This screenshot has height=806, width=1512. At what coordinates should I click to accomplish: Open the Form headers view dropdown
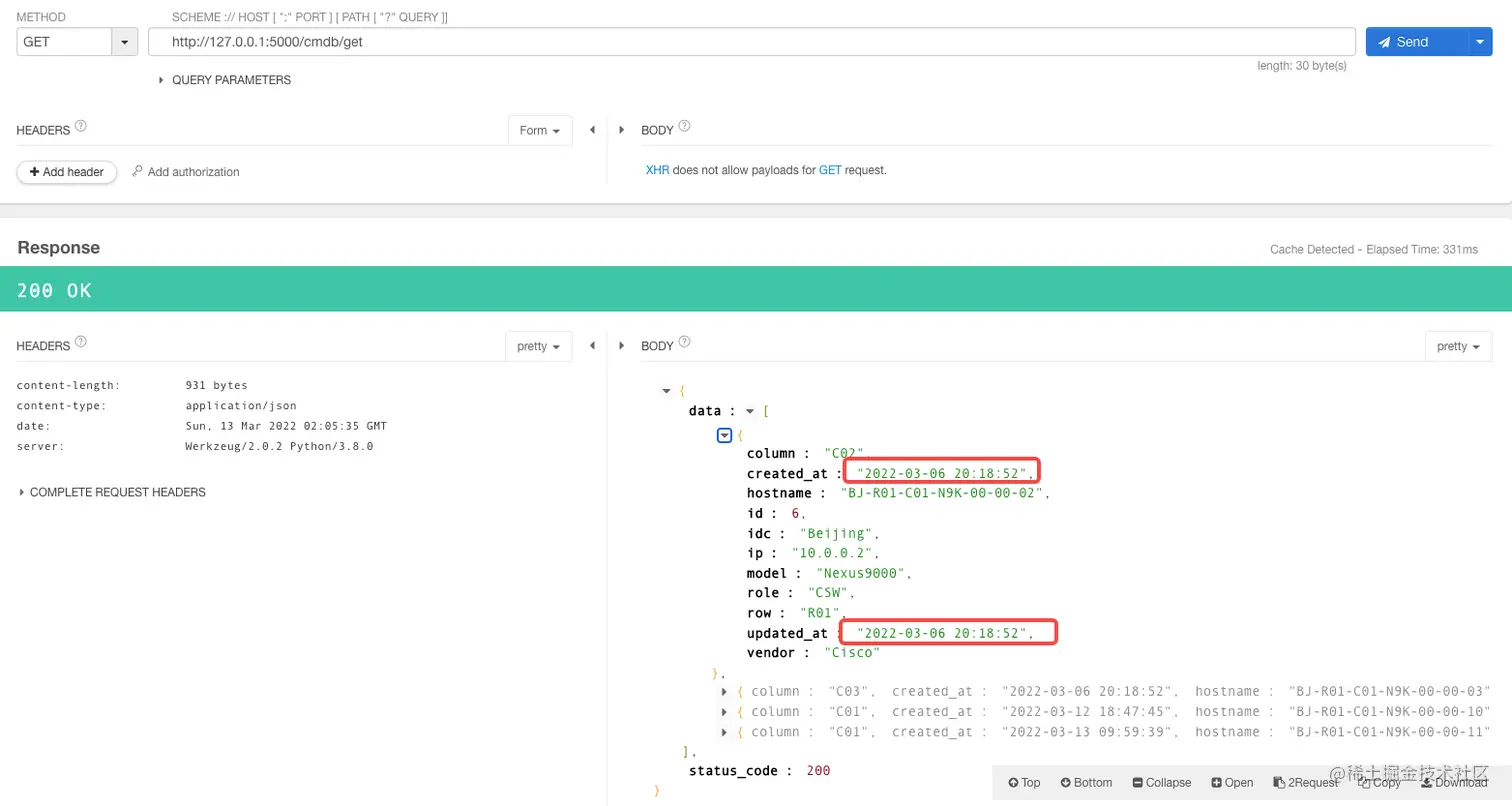(x=540, y=131)
